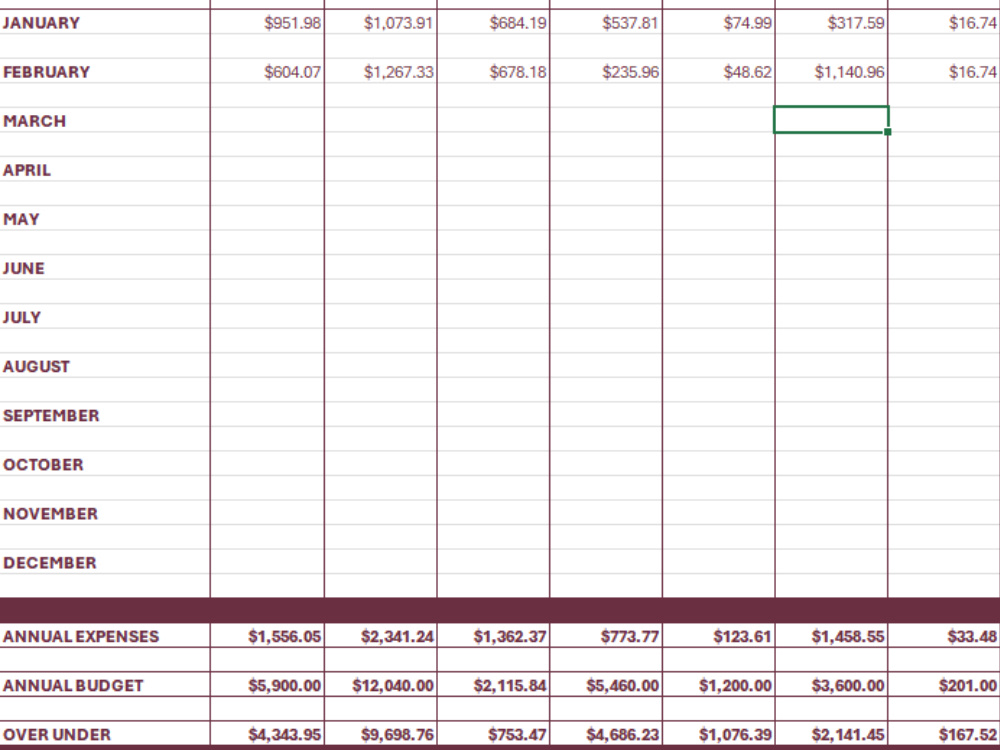
Task: Select February cell $1,267.33
Action: (381, 72)
